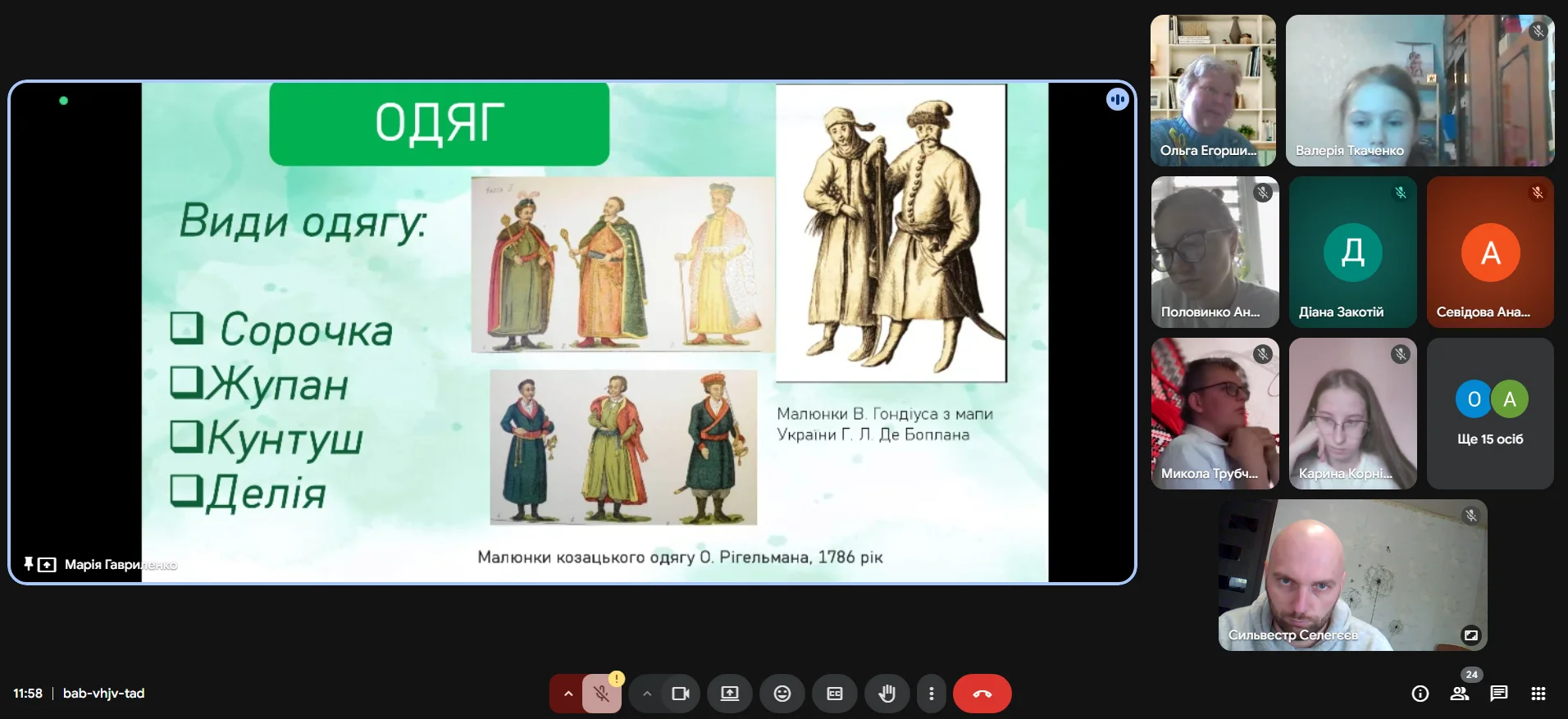Select Діана Закотій participant tile

coord(1352,253)
